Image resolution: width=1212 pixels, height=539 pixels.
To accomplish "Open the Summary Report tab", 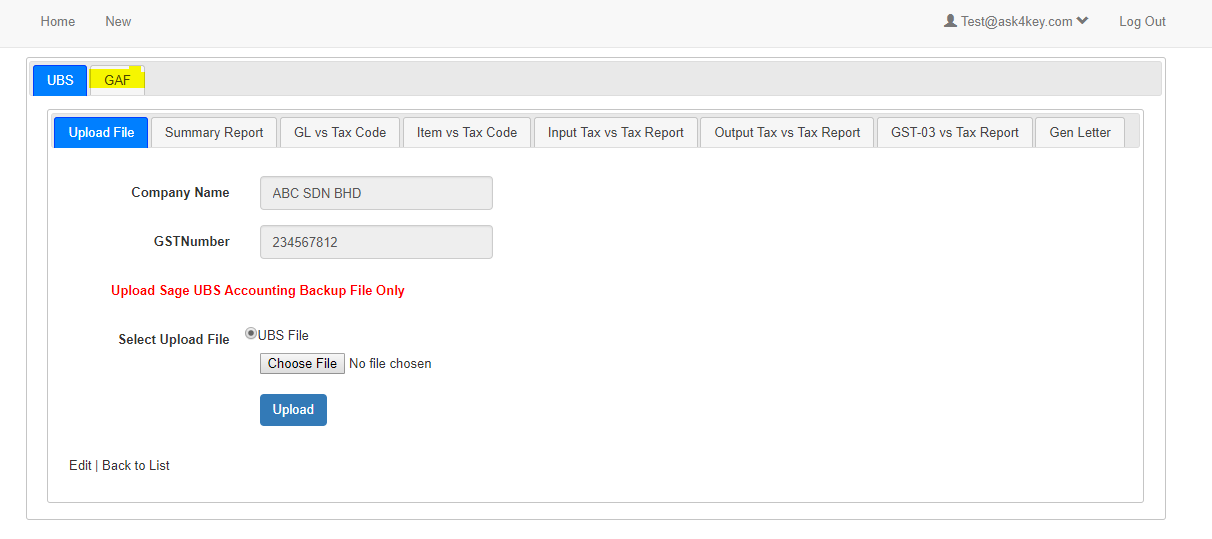I will [214, 132].
